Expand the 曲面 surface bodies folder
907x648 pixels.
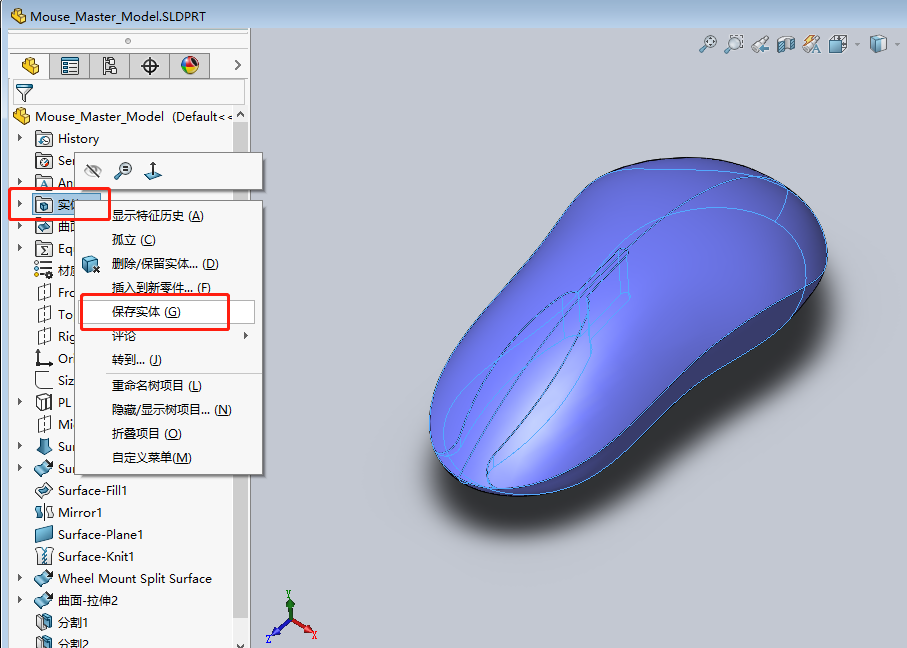tap(20, 226)
